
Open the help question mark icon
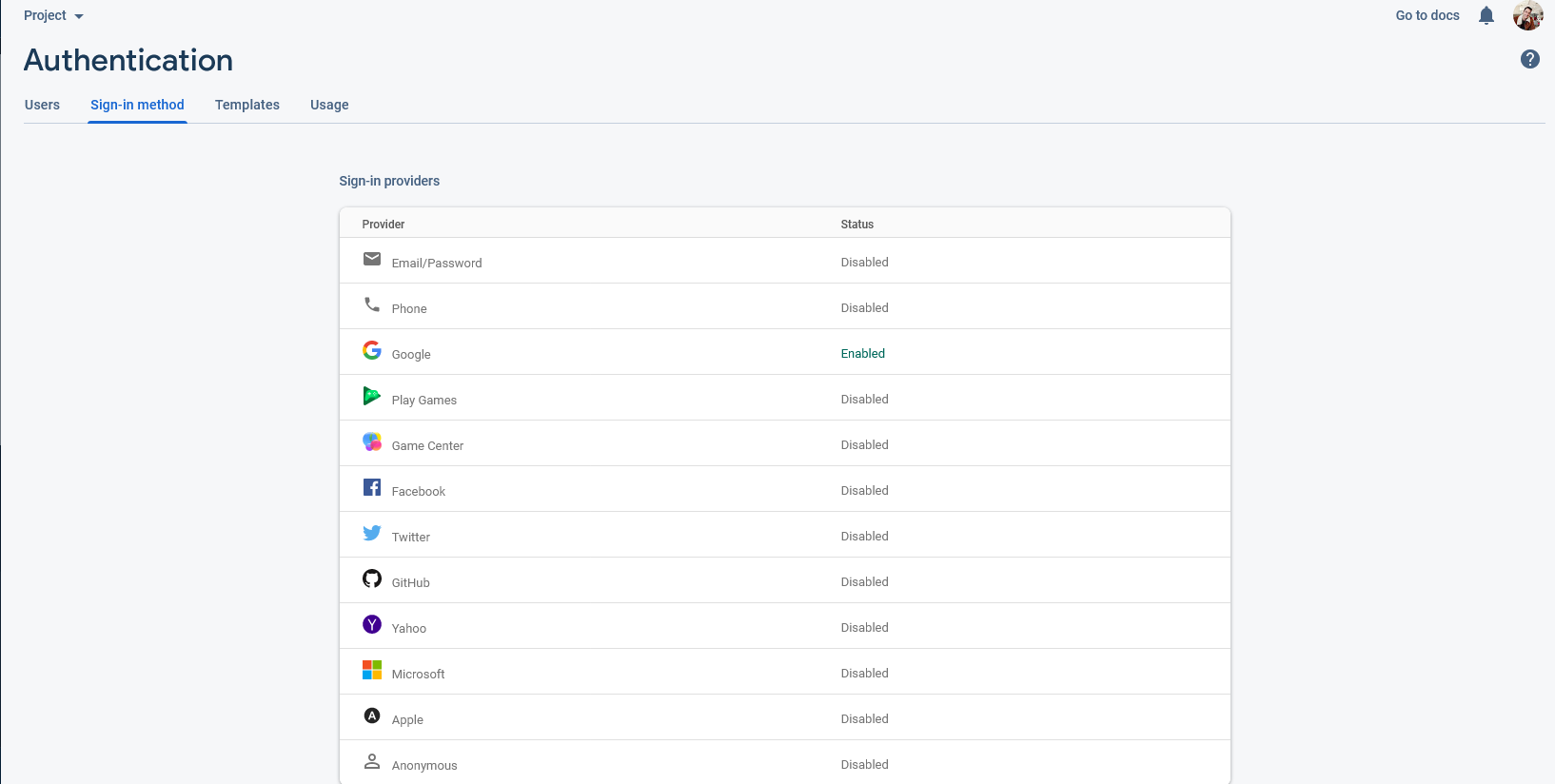[1530, 59]
